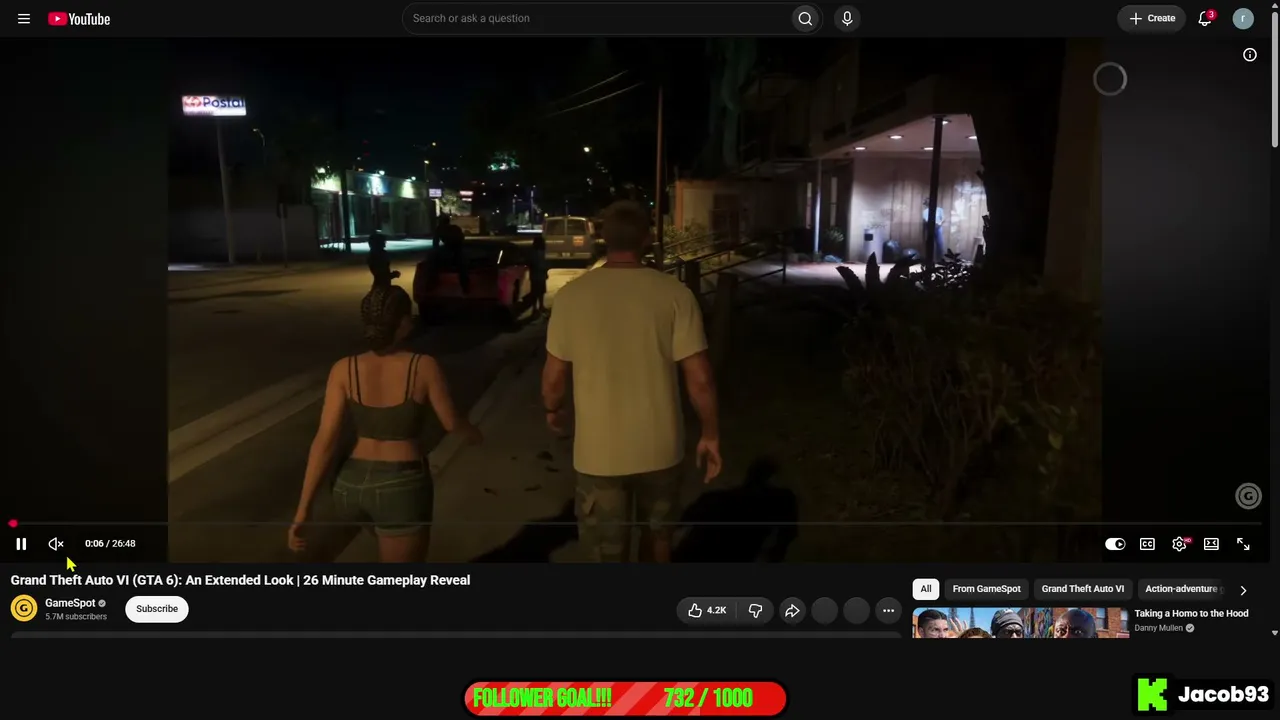The image size is (1280, 720).
Task: Toggle the autoplay switch
Action: 1115,544
